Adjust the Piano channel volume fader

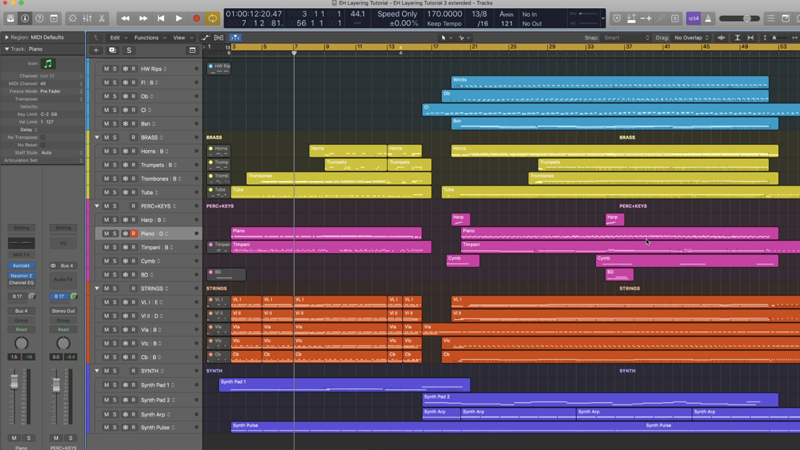point(14,382)
